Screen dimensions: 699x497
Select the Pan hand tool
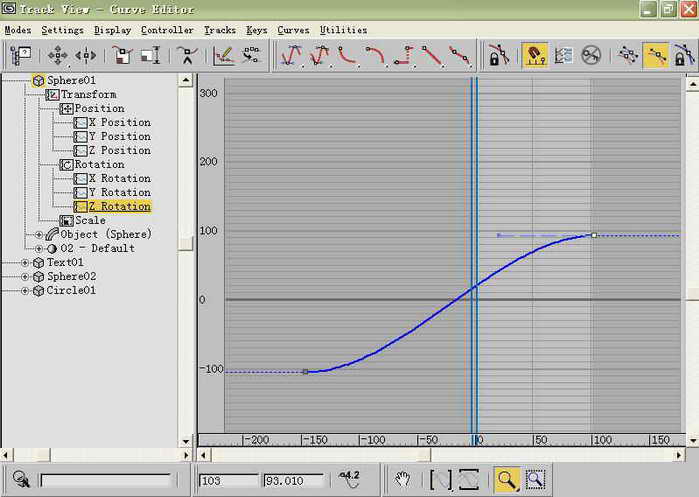pyautogui.click(x=402, y=480)
